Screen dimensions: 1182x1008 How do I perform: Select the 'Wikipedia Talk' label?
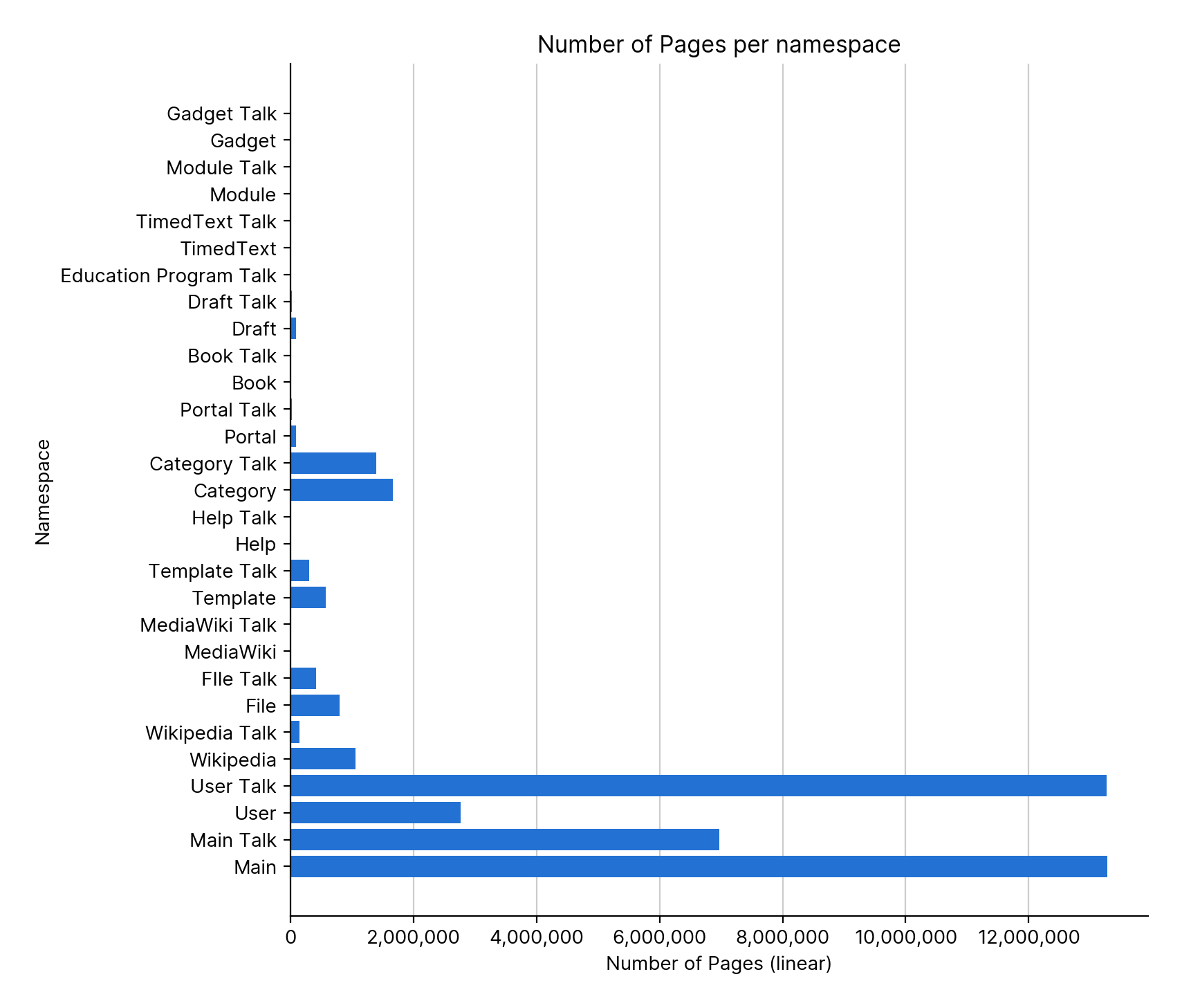tap(211, 733)
